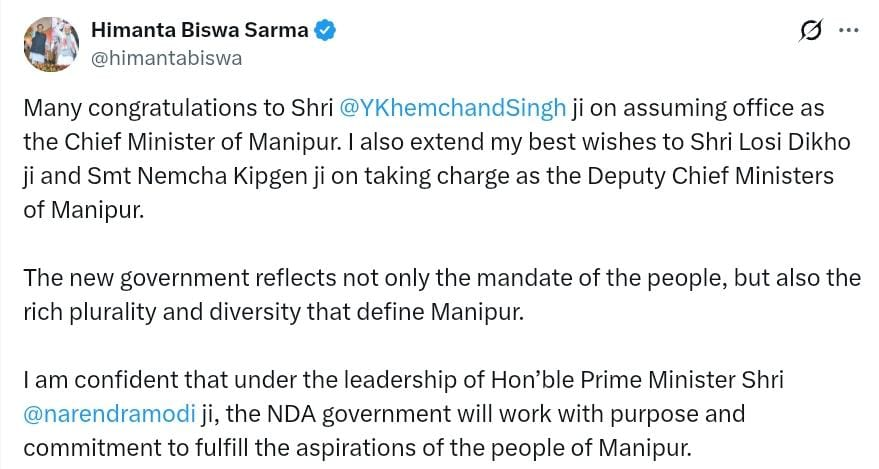Click the blue verified badge

pos(325,30)
